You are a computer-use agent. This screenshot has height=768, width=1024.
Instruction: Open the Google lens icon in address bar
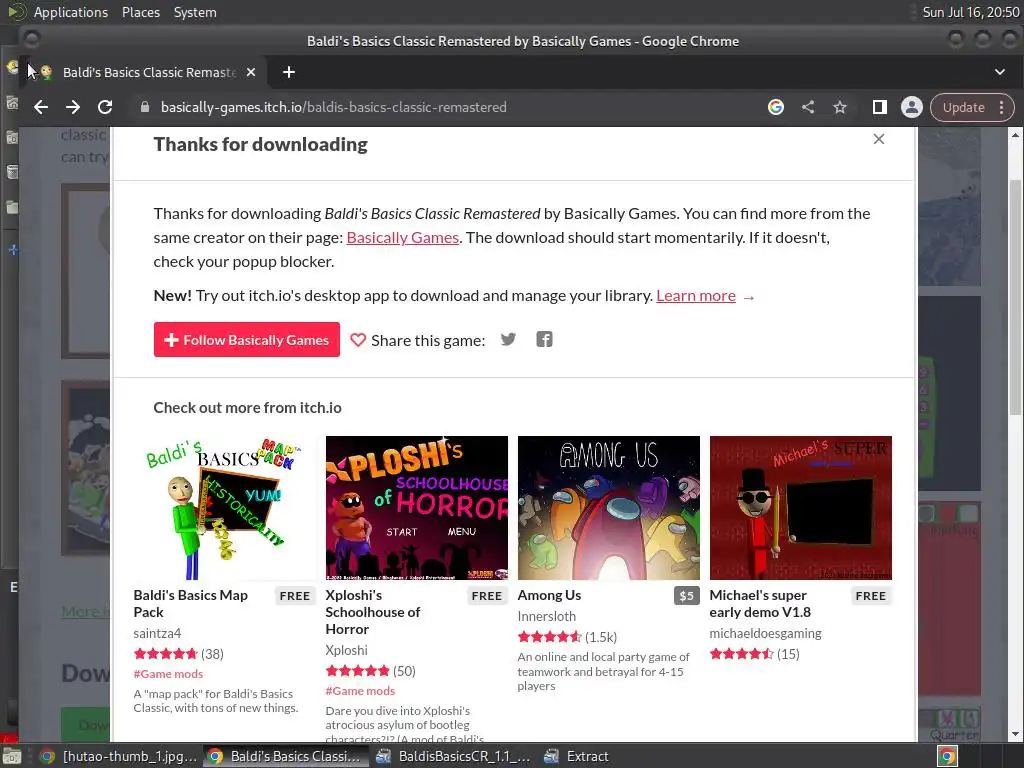[776, 107]
